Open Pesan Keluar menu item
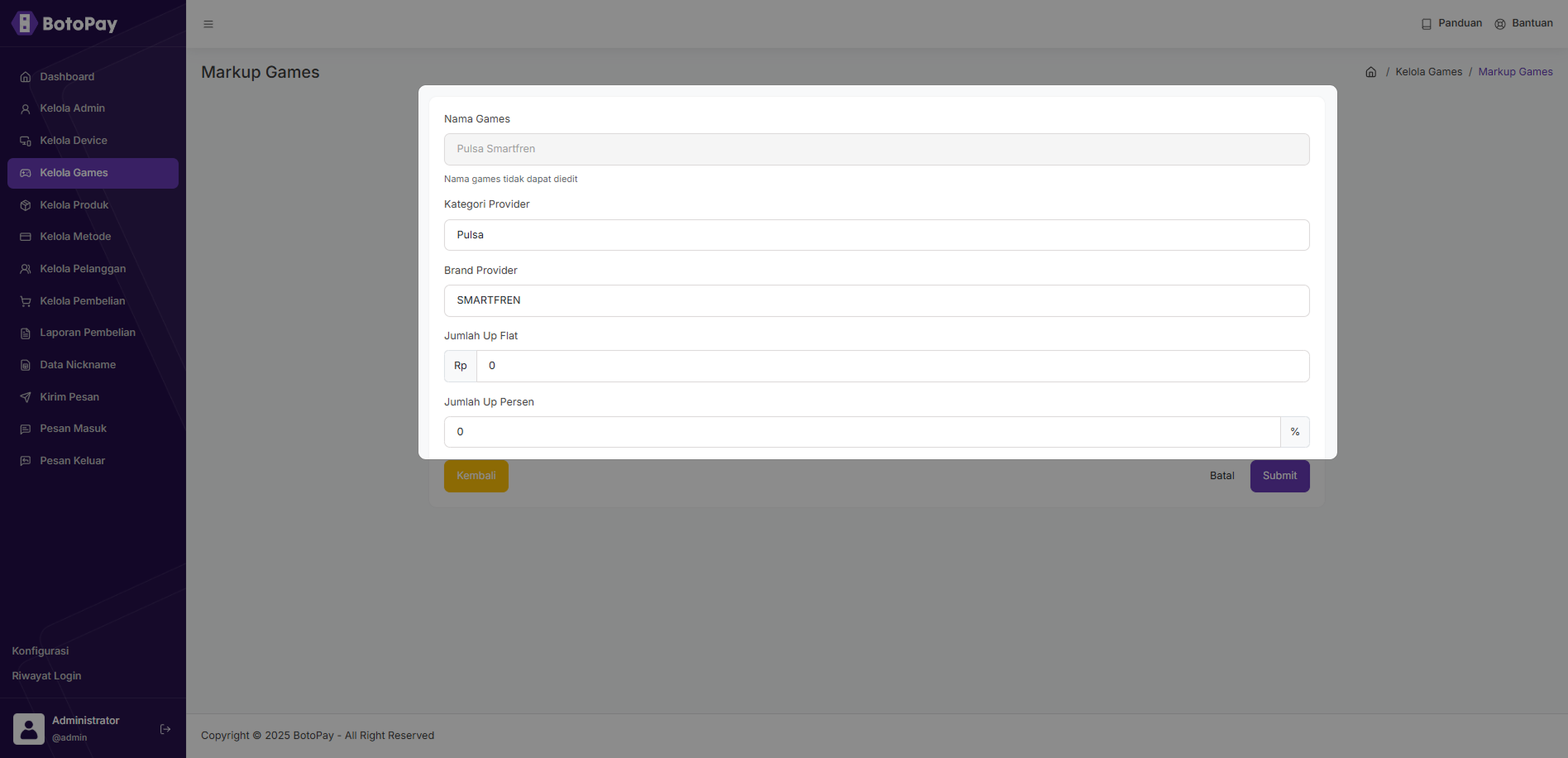The height and width of the screenshot is (758, 1568). (93, 461)
